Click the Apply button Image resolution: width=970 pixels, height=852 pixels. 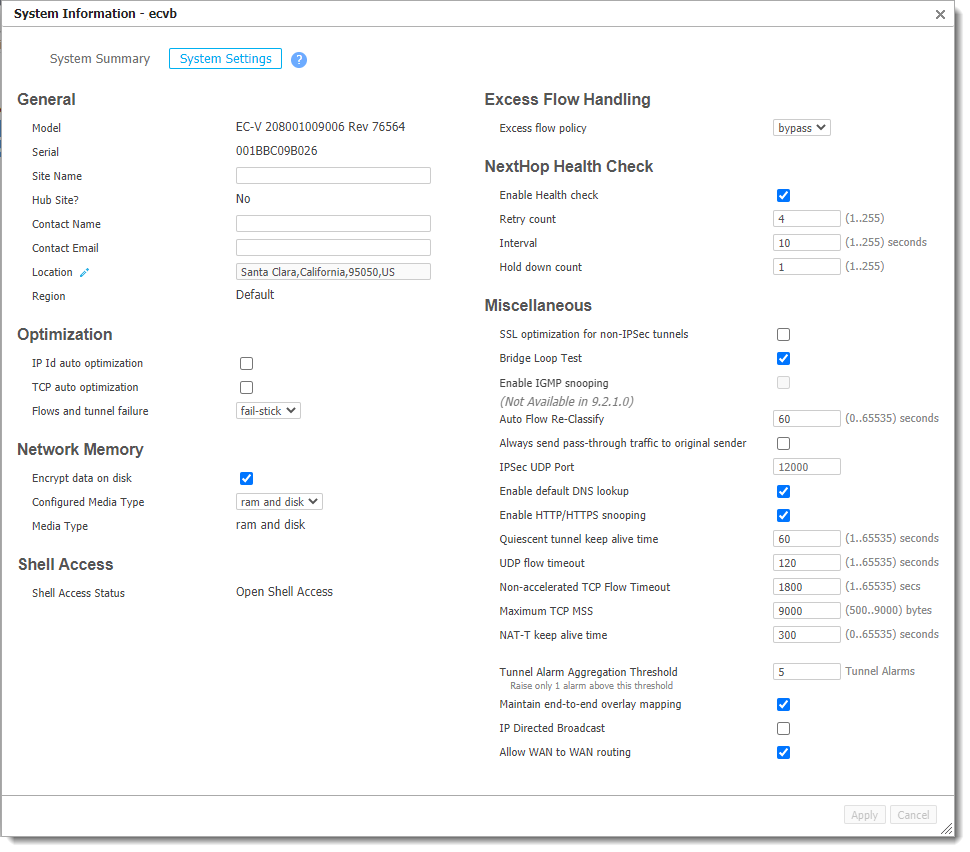(x=864, y=814)
